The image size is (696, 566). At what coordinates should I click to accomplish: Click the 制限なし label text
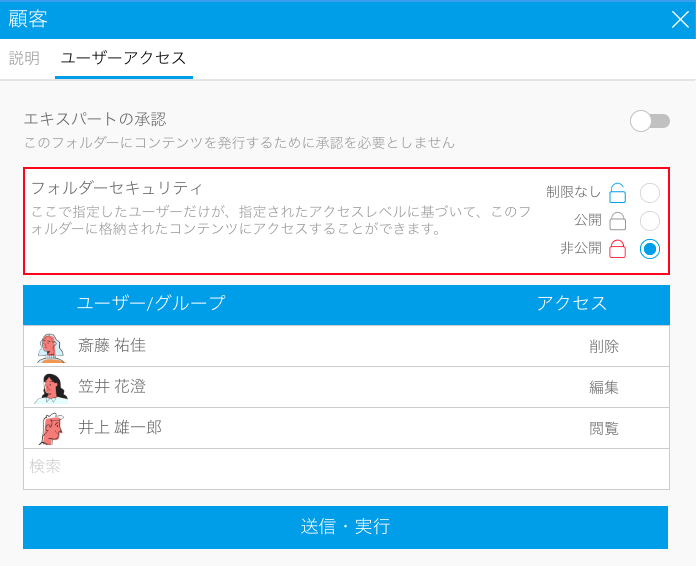coord(573,192)
